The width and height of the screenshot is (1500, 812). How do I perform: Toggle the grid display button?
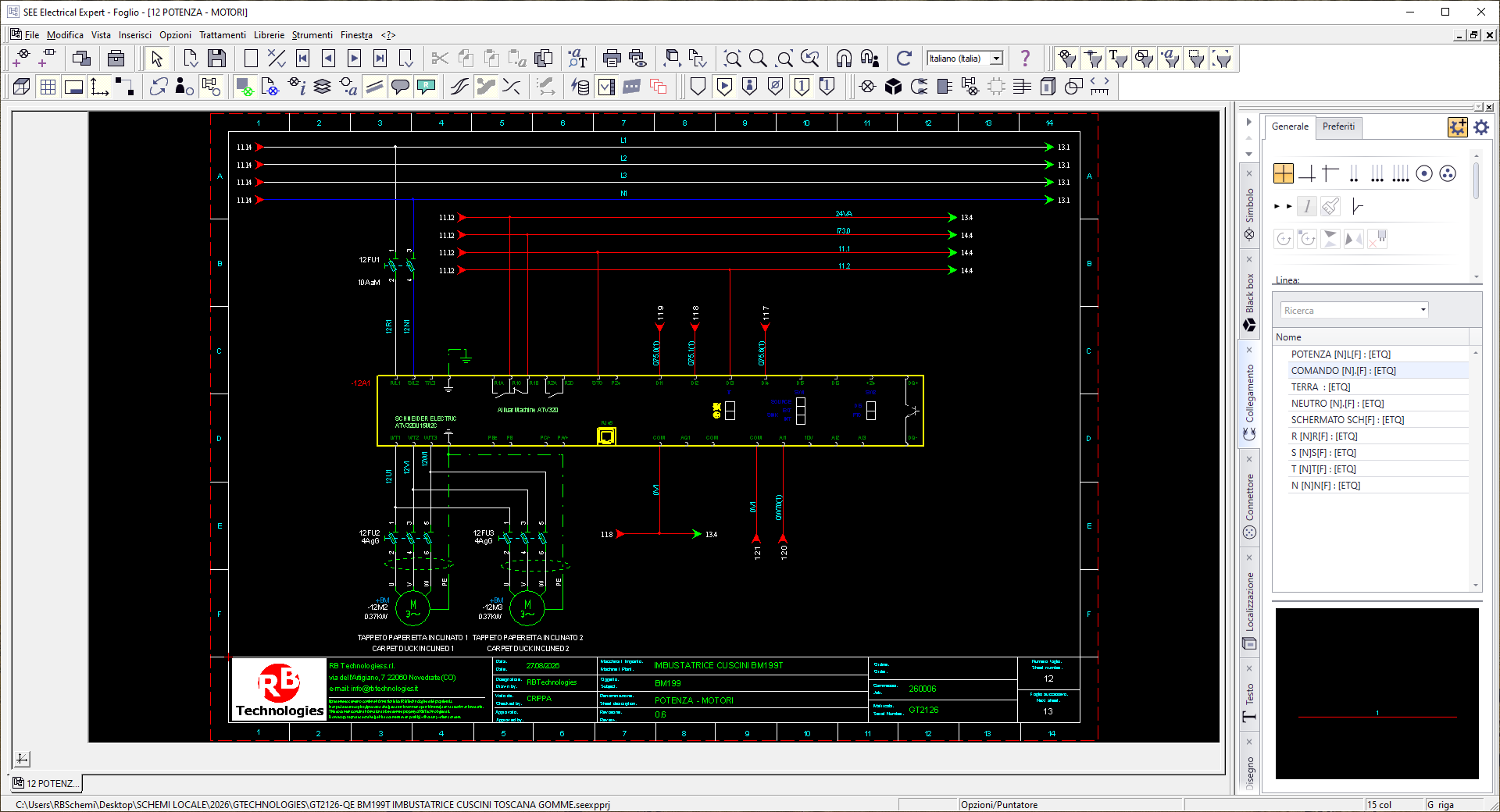48,87
